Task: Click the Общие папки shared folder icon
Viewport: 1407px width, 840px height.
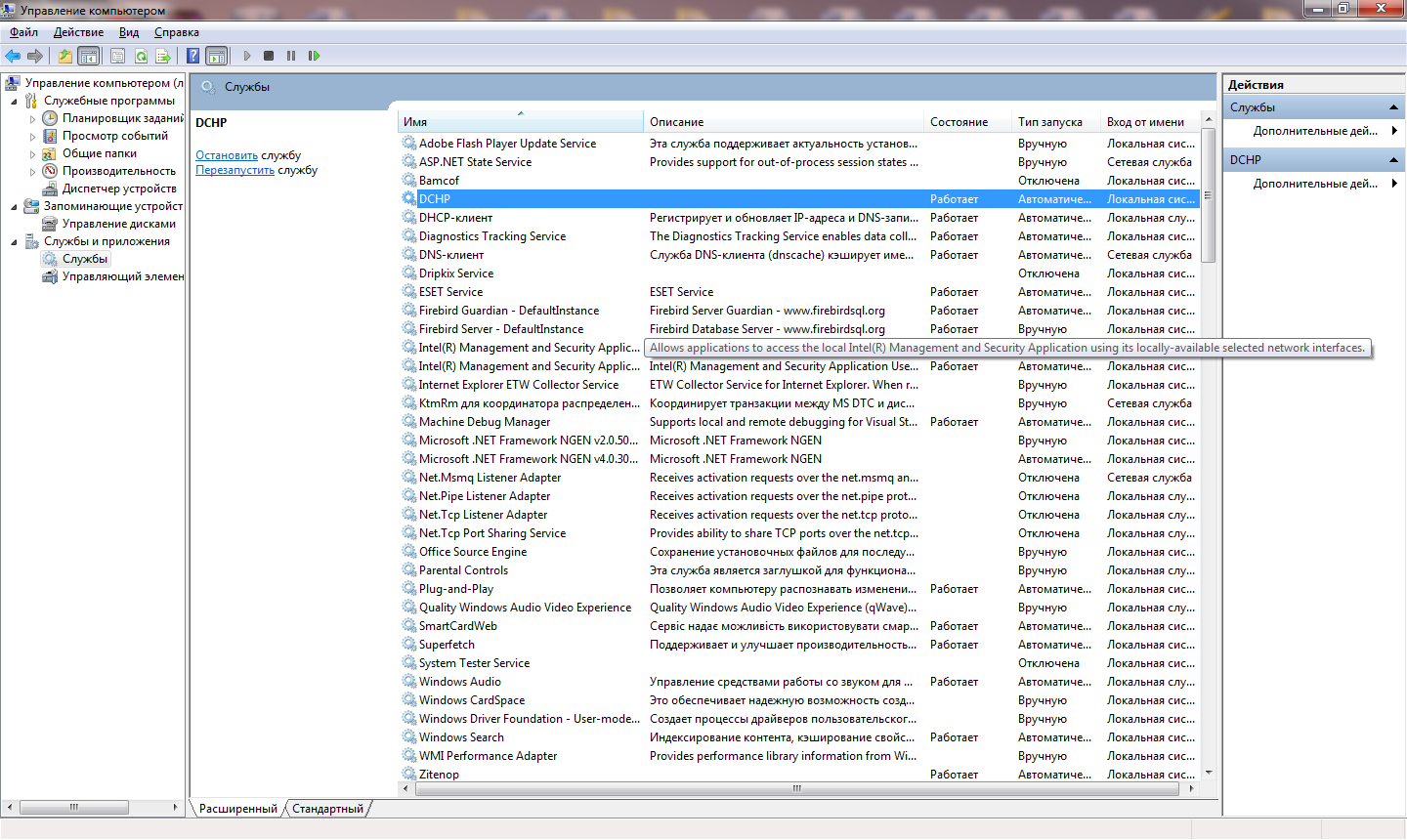Action: coord(50,153)
